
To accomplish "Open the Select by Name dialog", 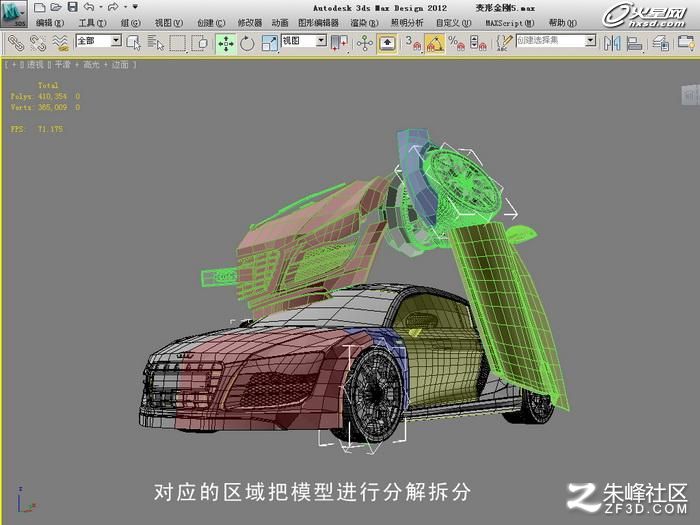I will click(156, 43).
